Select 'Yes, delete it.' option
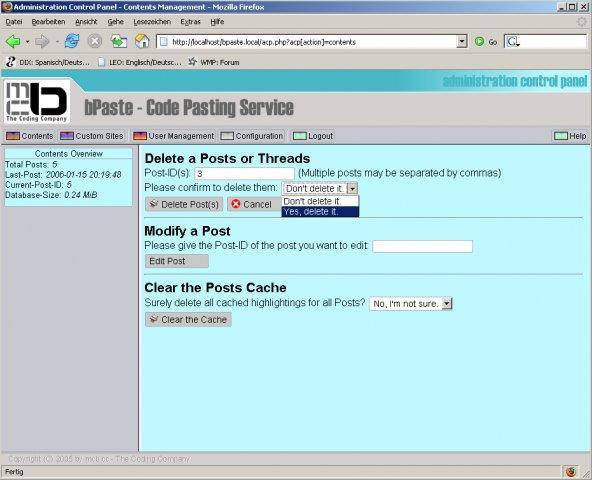The width and height of the screenshot is (592, 480). tap(320, 211)
